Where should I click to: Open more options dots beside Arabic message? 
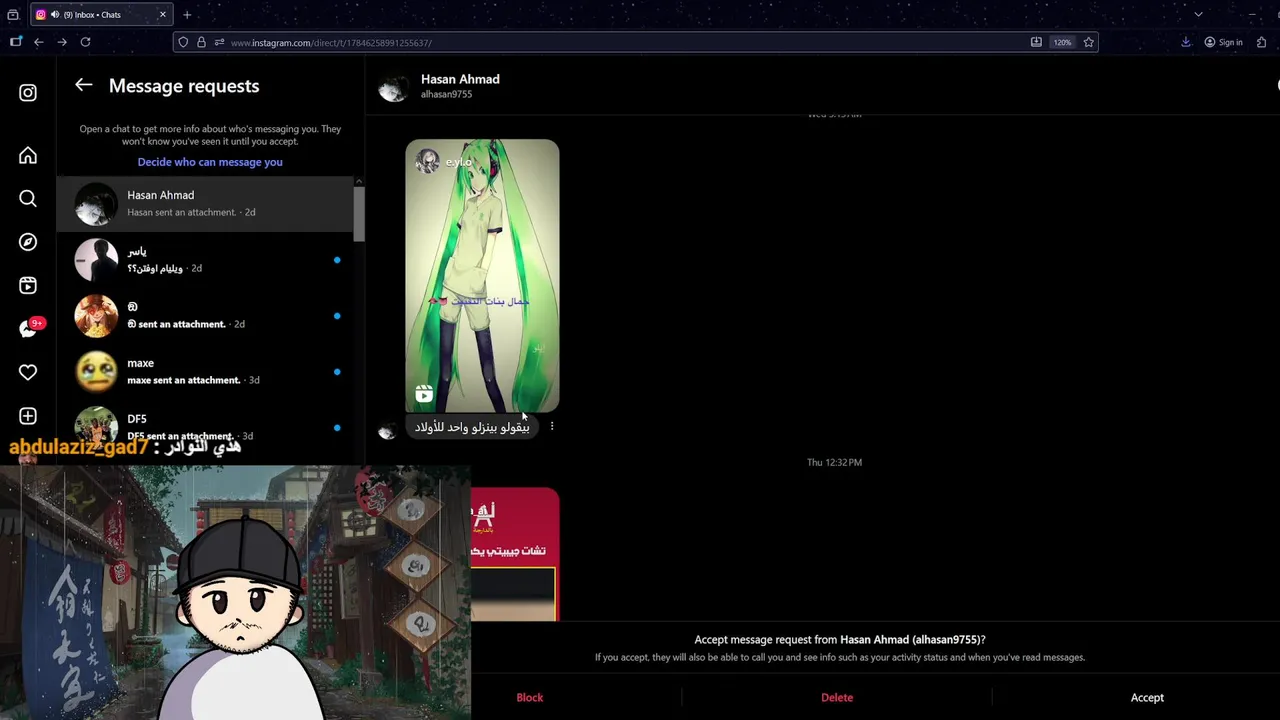click(552, 427)
